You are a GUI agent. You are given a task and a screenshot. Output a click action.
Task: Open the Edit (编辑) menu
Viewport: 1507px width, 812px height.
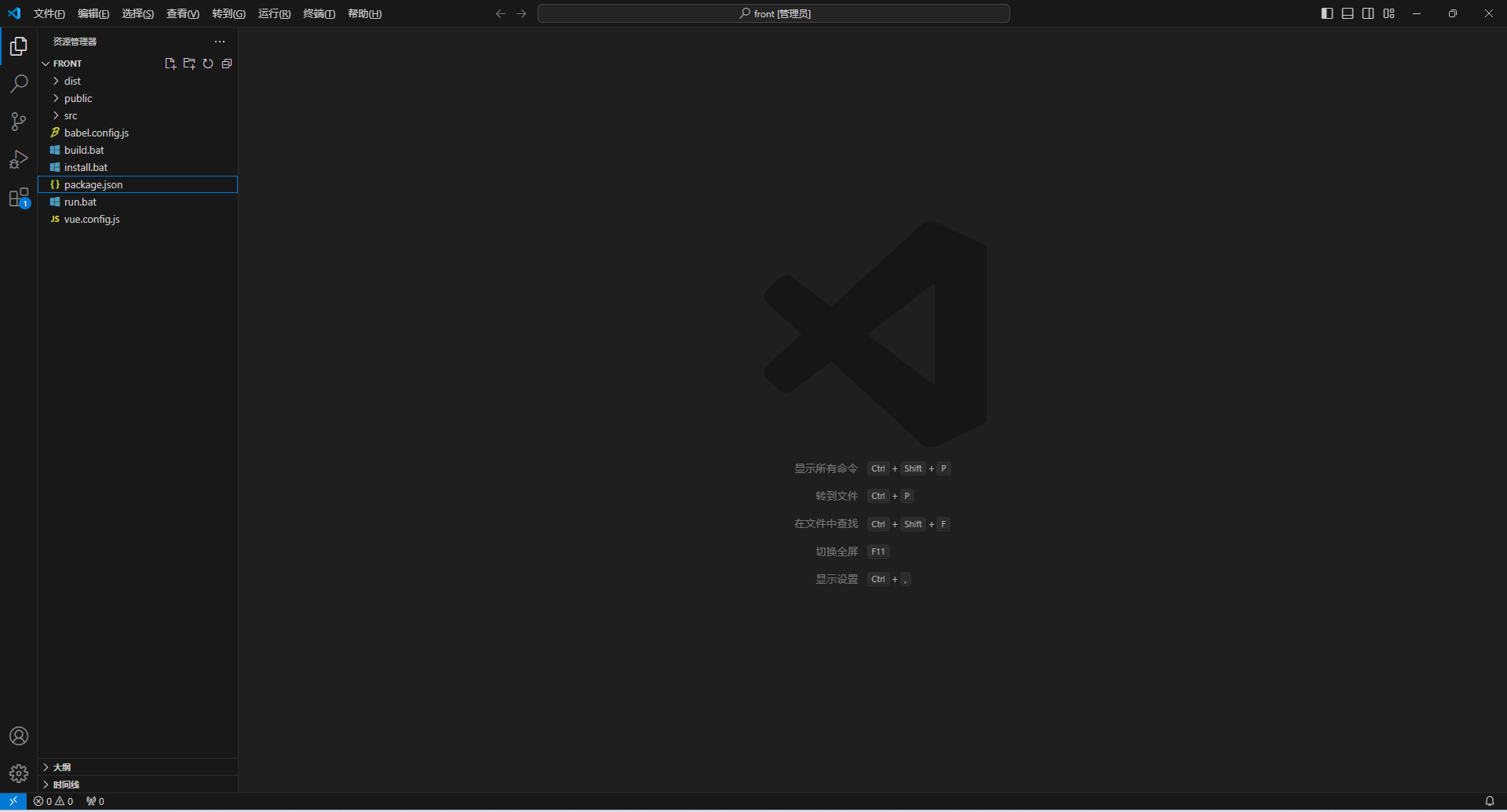(93, 13)
